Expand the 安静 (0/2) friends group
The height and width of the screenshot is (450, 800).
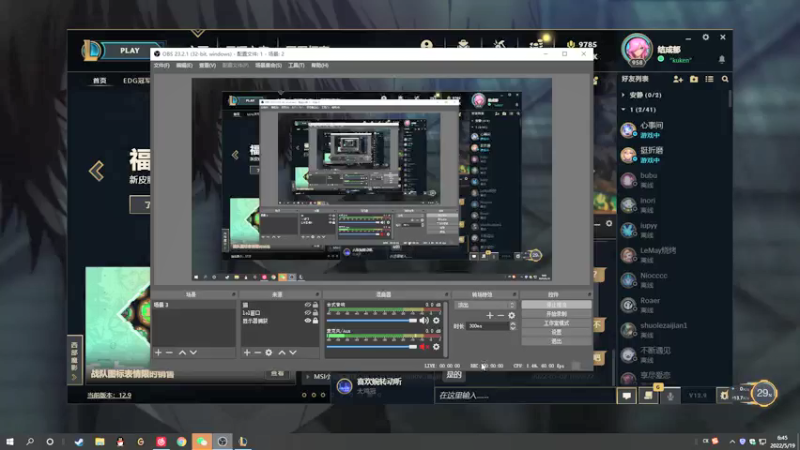(623, 95)
